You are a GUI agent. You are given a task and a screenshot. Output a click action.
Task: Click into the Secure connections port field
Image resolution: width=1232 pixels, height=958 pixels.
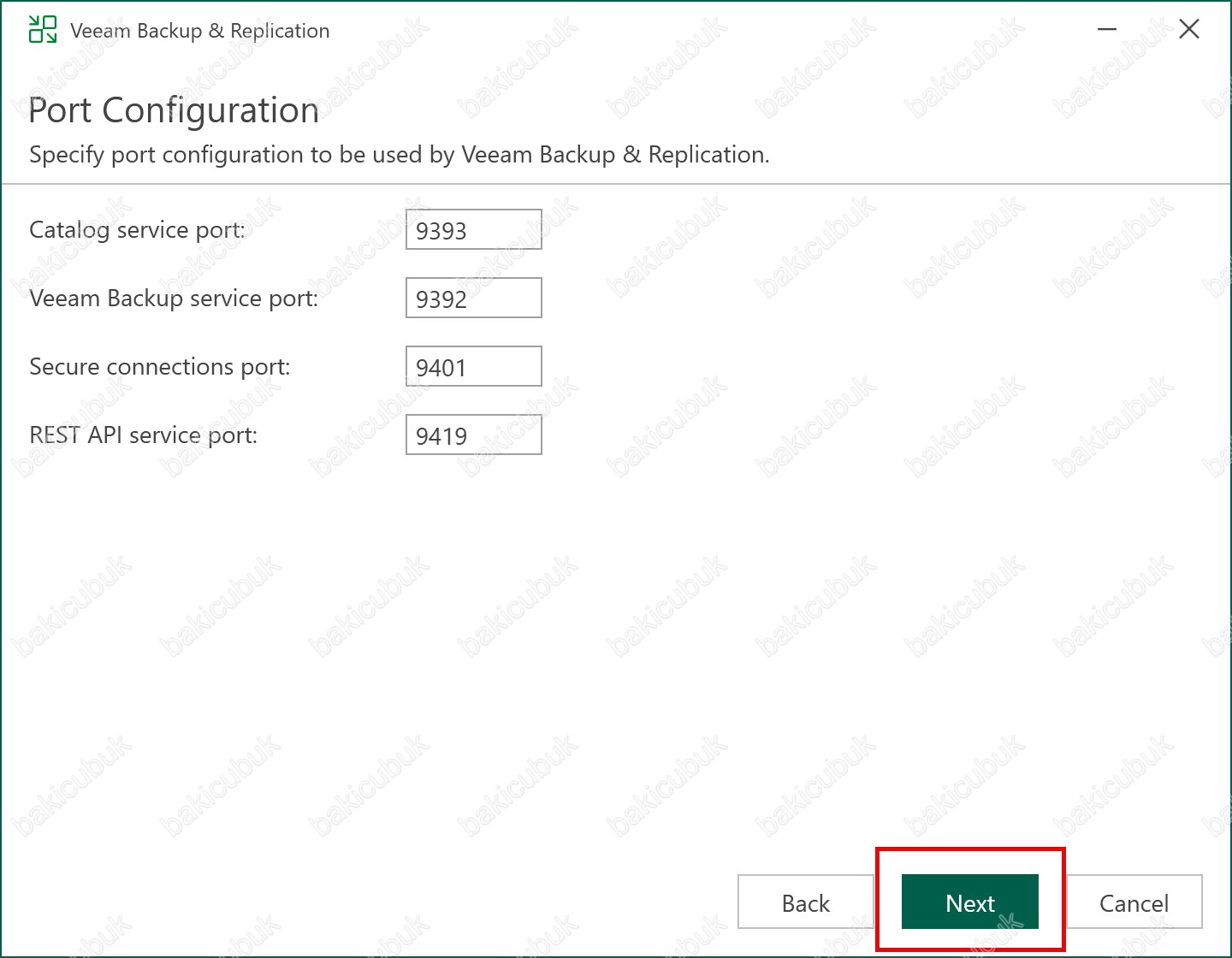[x=473, y=366]
